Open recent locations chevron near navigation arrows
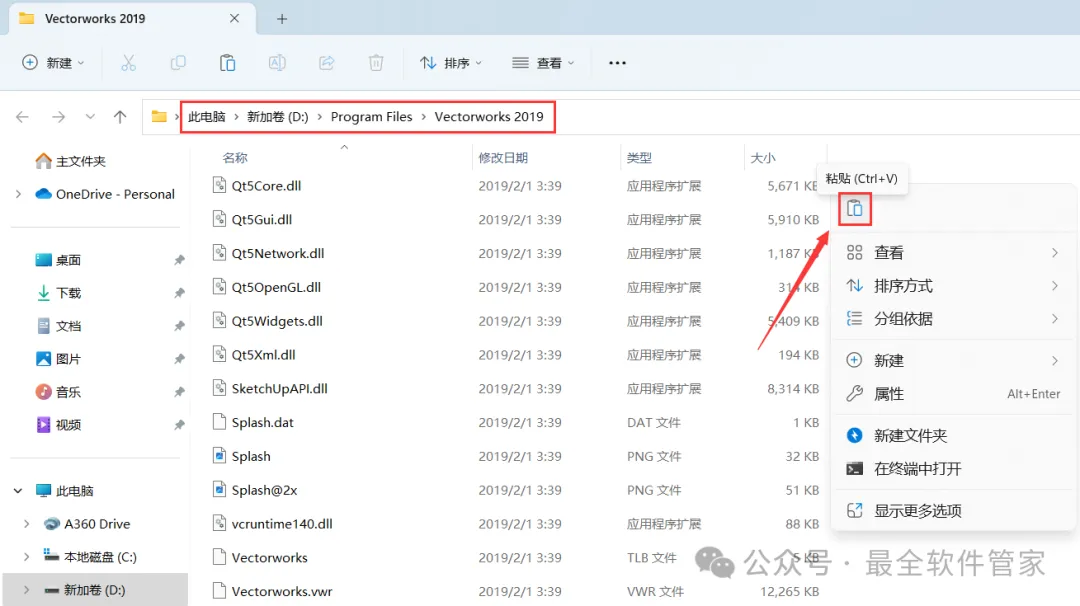The image size is (1080, 606). [90, 117]
